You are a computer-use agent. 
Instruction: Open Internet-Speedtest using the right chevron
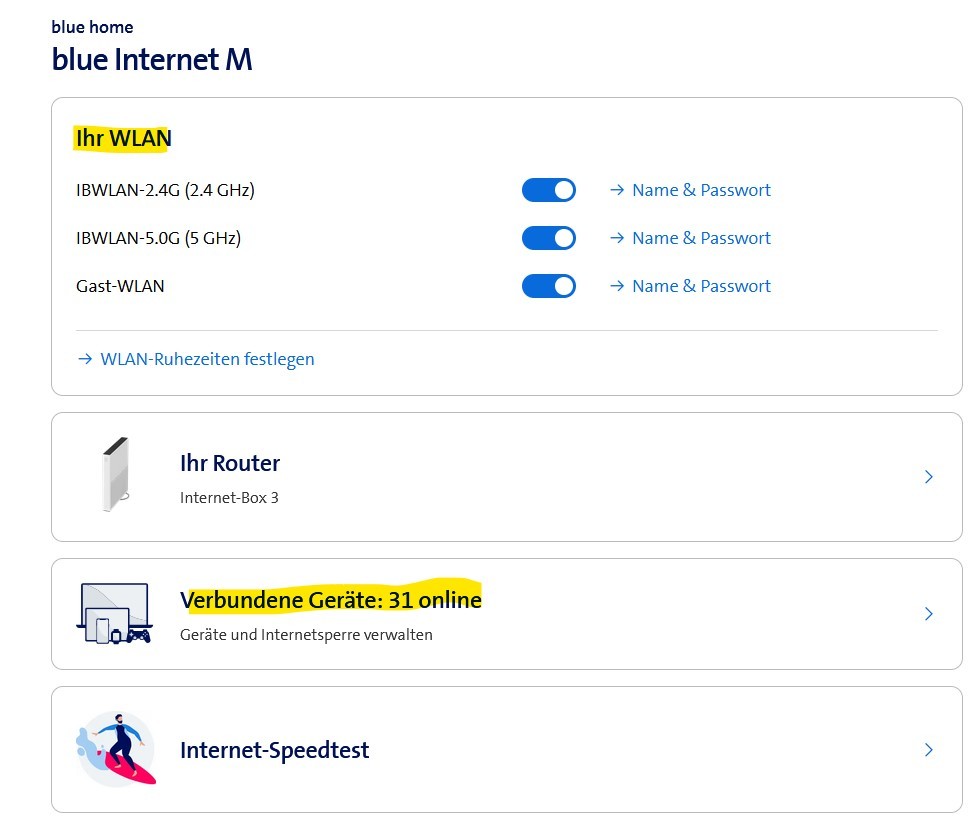point(929,749)
